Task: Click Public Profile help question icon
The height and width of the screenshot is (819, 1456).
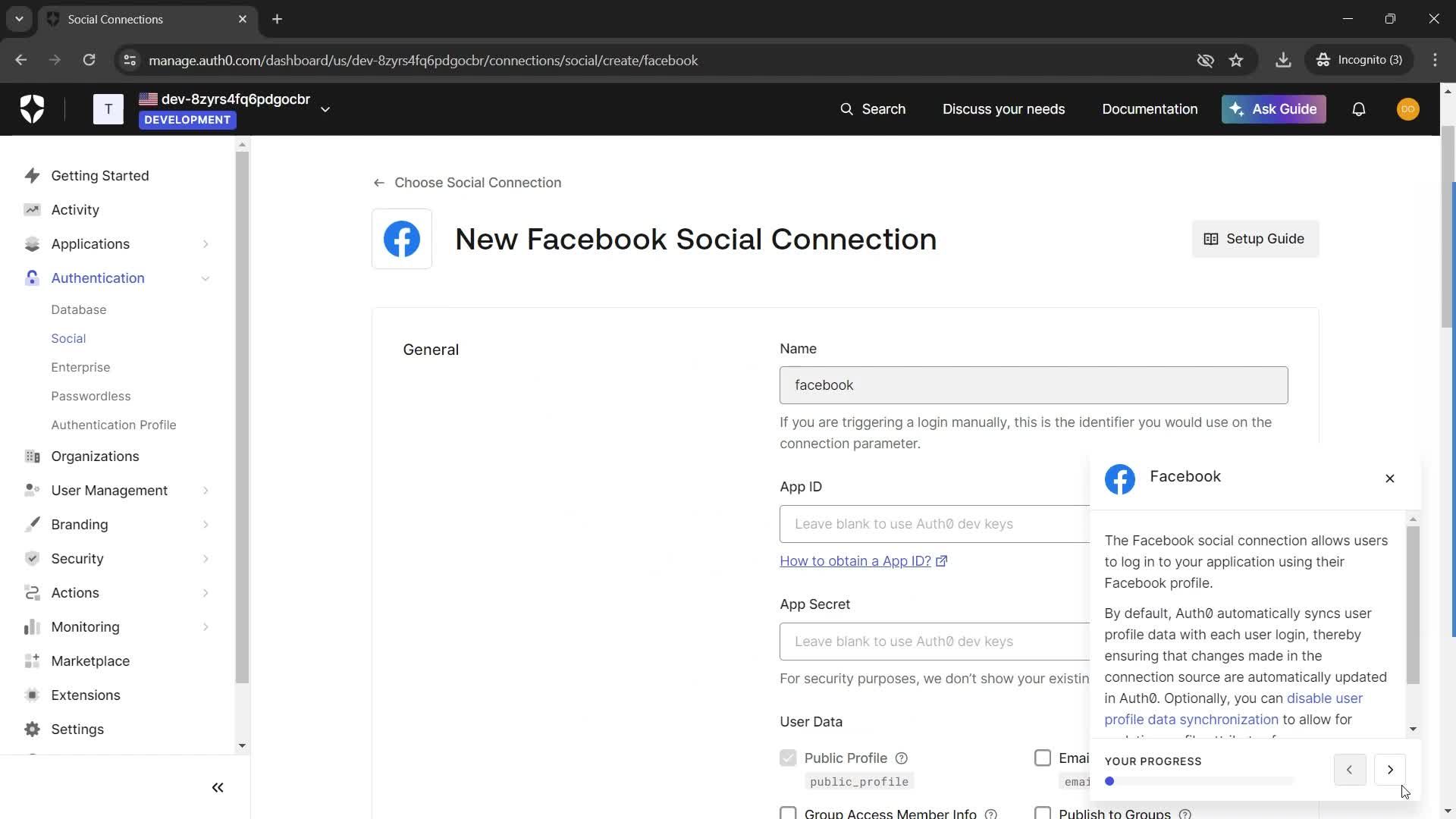Action: click(x=902, y=758)
